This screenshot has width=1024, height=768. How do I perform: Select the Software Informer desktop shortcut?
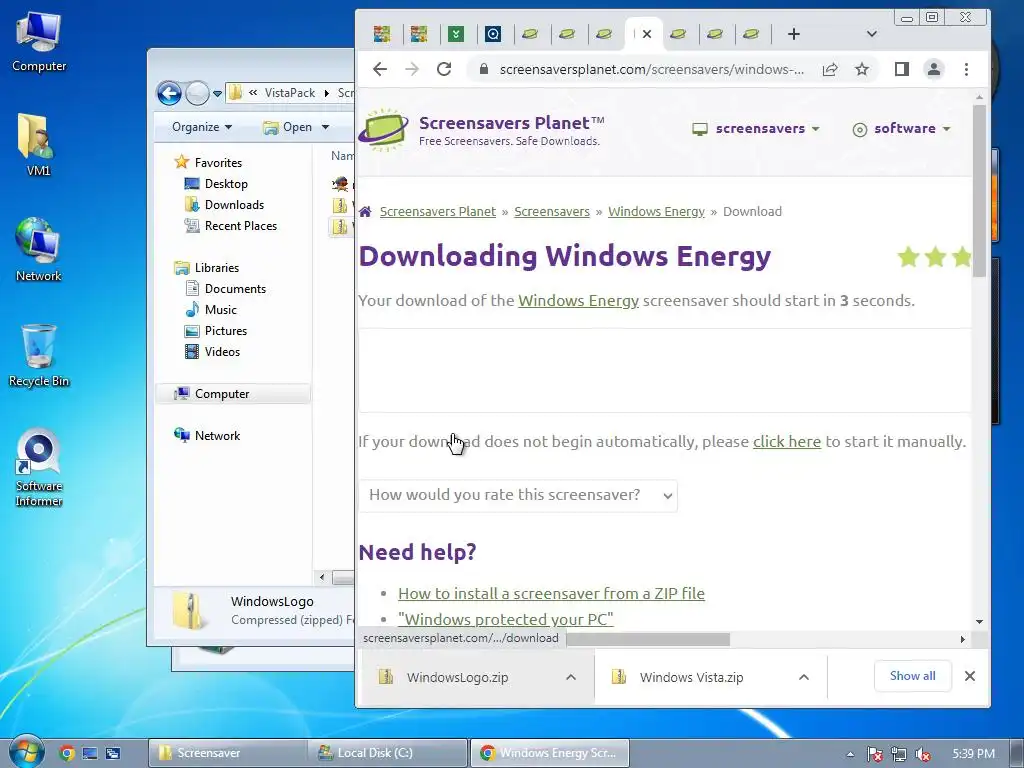click(x=39, y=468)
